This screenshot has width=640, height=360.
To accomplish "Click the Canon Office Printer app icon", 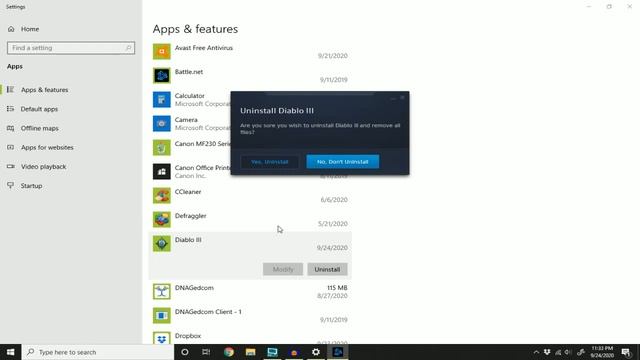I will [x=162, y=171].
